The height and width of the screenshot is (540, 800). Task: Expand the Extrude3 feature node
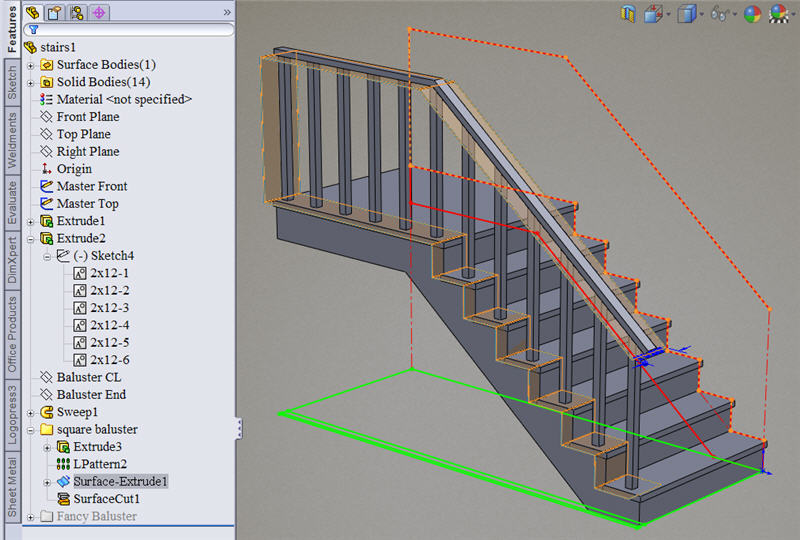47,447
